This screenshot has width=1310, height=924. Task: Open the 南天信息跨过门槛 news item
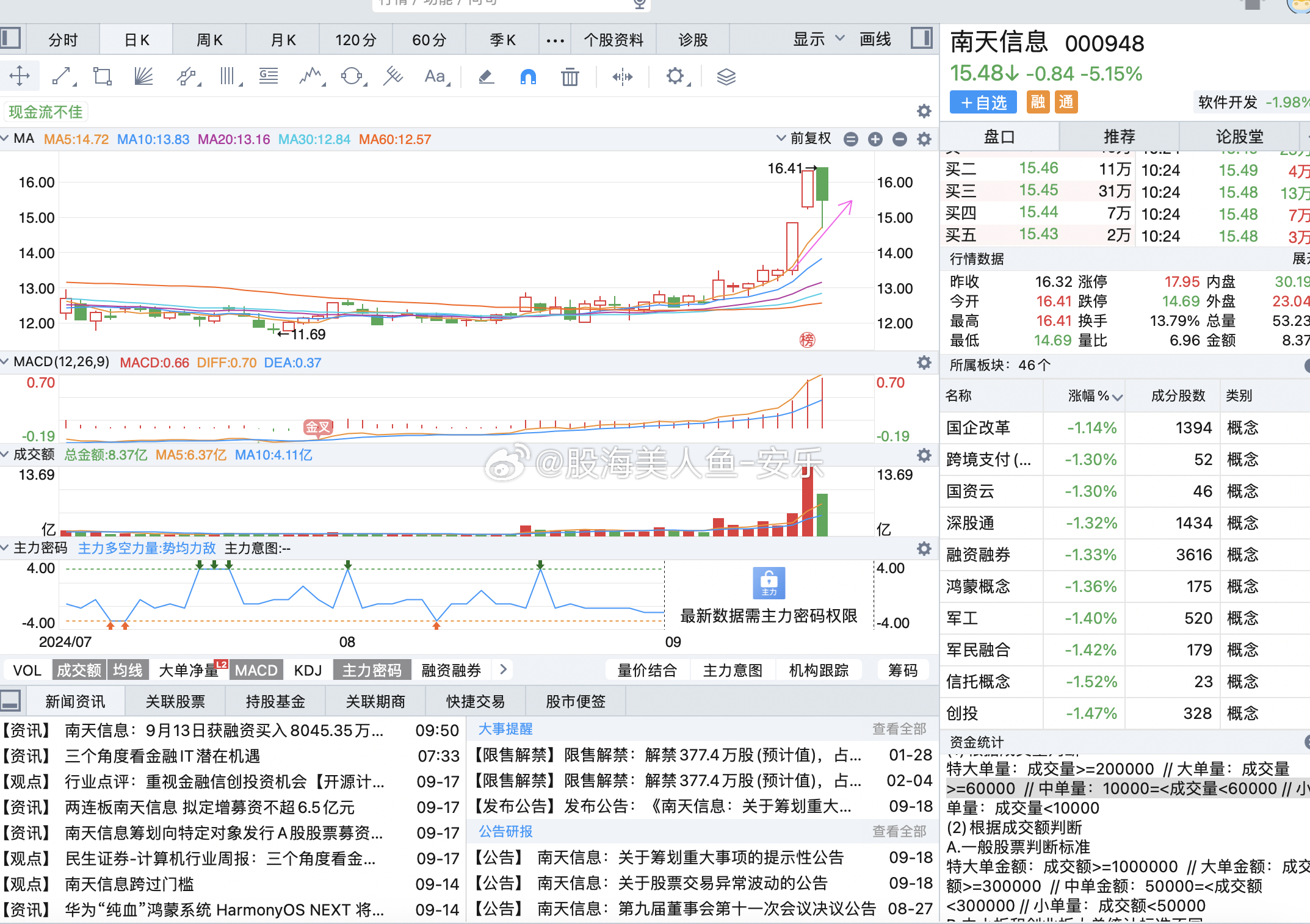pos(129,884)
